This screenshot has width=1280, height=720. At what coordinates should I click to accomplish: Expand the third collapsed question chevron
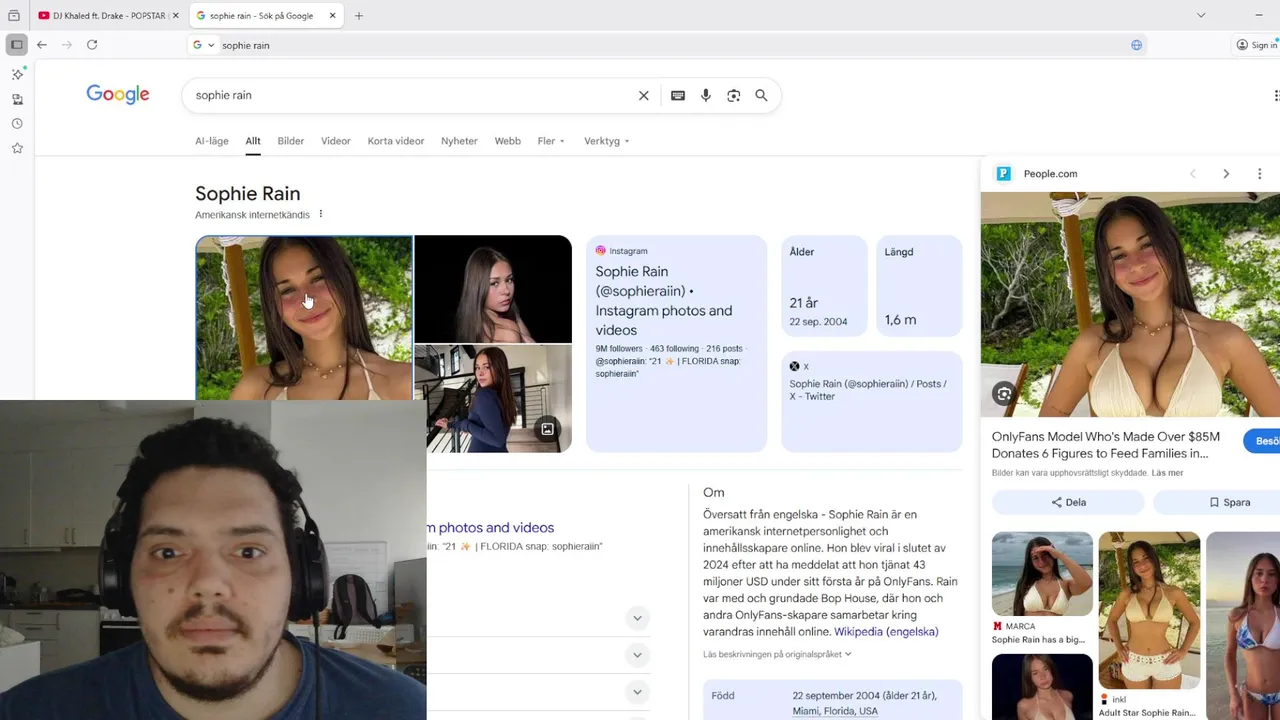click(x=637, y=692)
